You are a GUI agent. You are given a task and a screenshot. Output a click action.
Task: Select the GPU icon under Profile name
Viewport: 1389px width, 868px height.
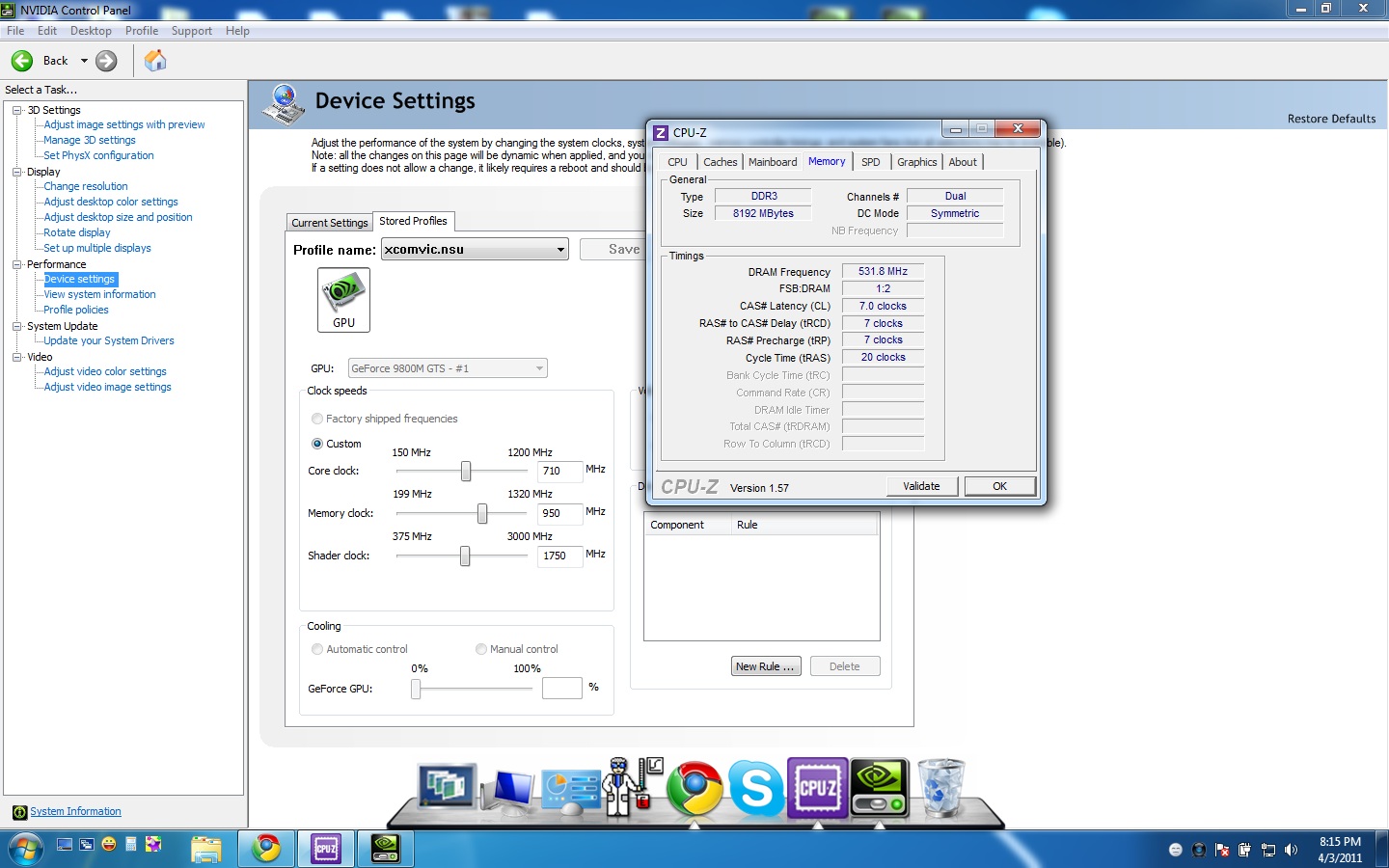coord(343,299)
